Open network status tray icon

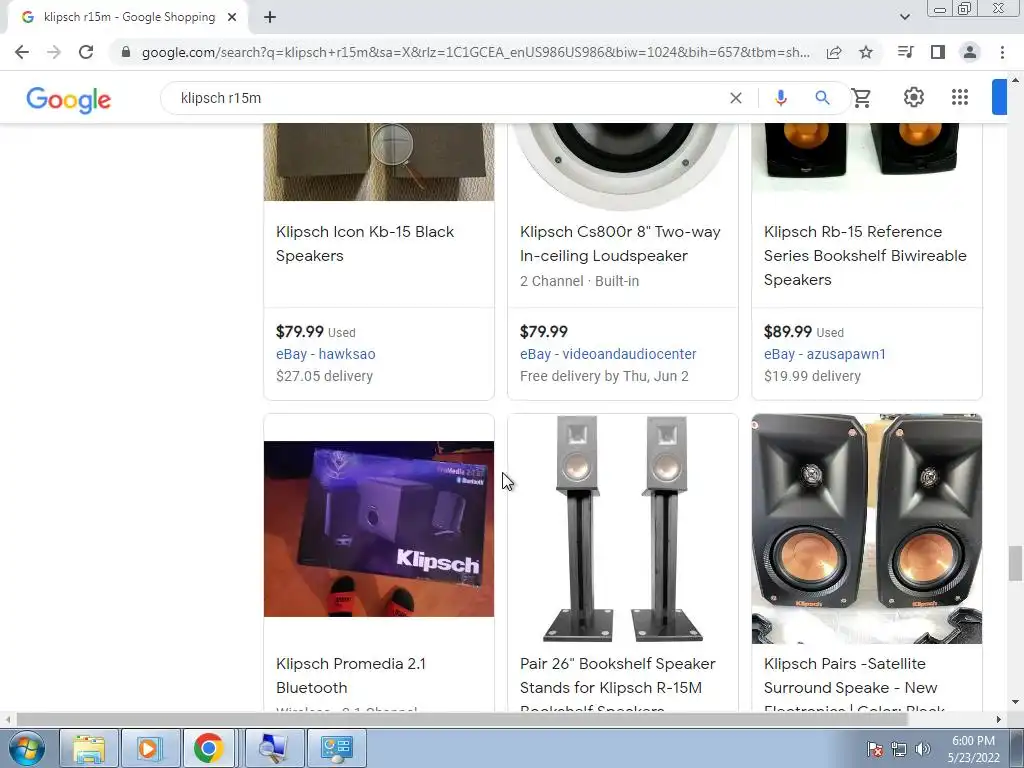[899, 749]
